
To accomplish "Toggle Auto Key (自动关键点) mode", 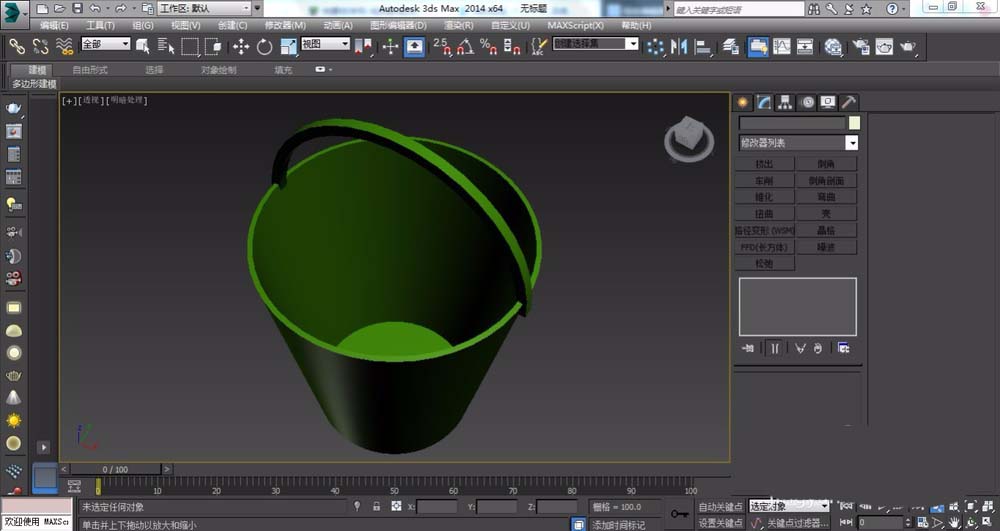I will pyautogui.click(x=720, y=507).
